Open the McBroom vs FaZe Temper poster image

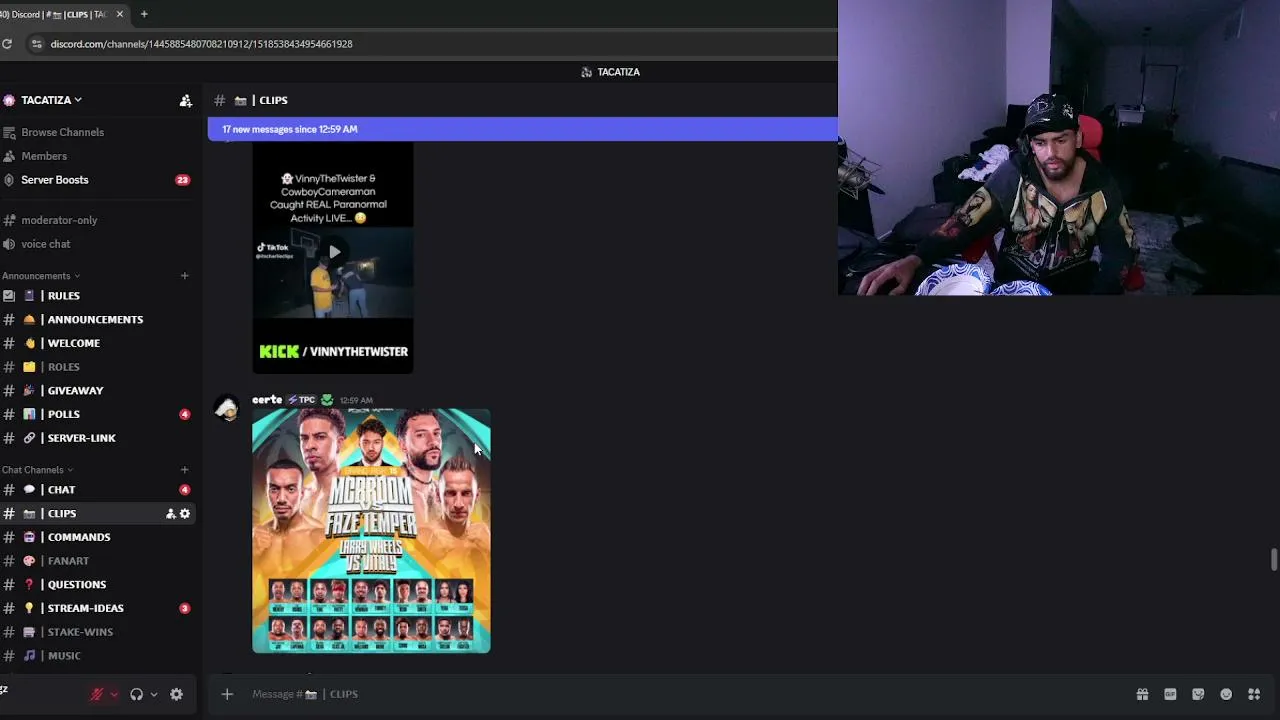point(371,530)
